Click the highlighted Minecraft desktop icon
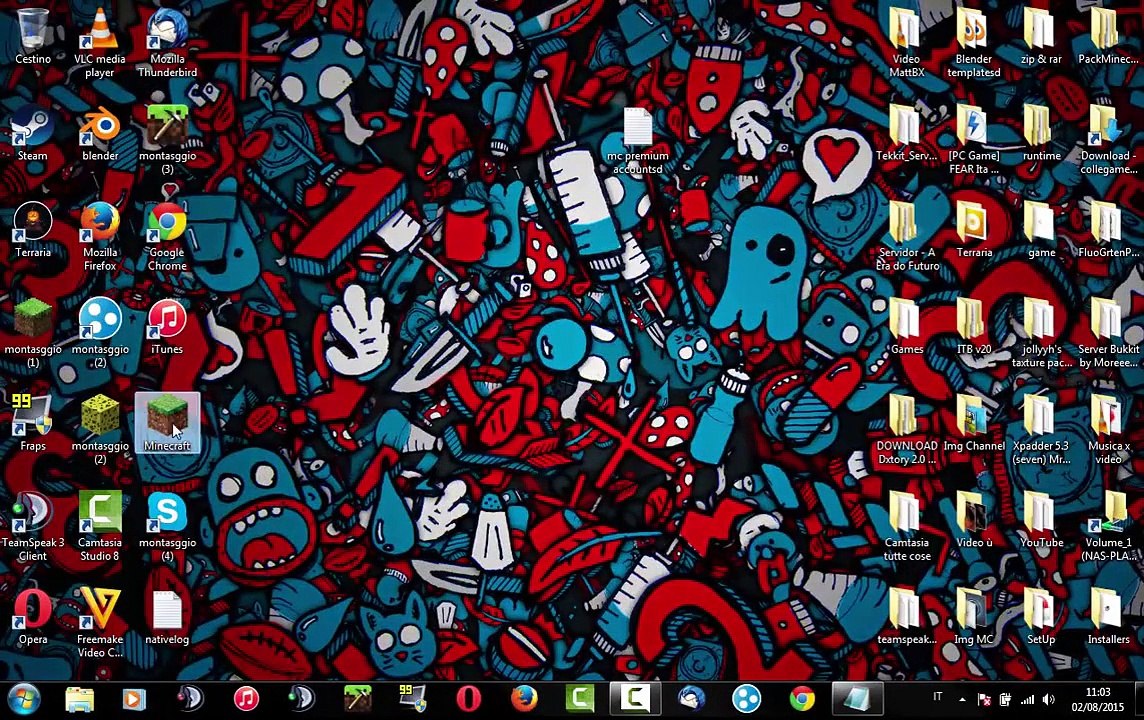Image resolution: width=1144 pixels, height=720 pixels. [x=167, y=423]
